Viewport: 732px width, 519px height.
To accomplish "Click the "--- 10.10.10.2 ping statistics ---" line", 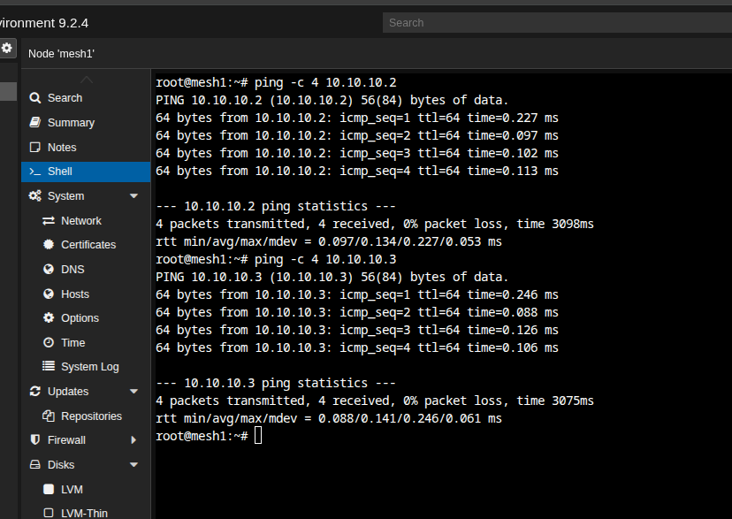I will click(275, 206).
